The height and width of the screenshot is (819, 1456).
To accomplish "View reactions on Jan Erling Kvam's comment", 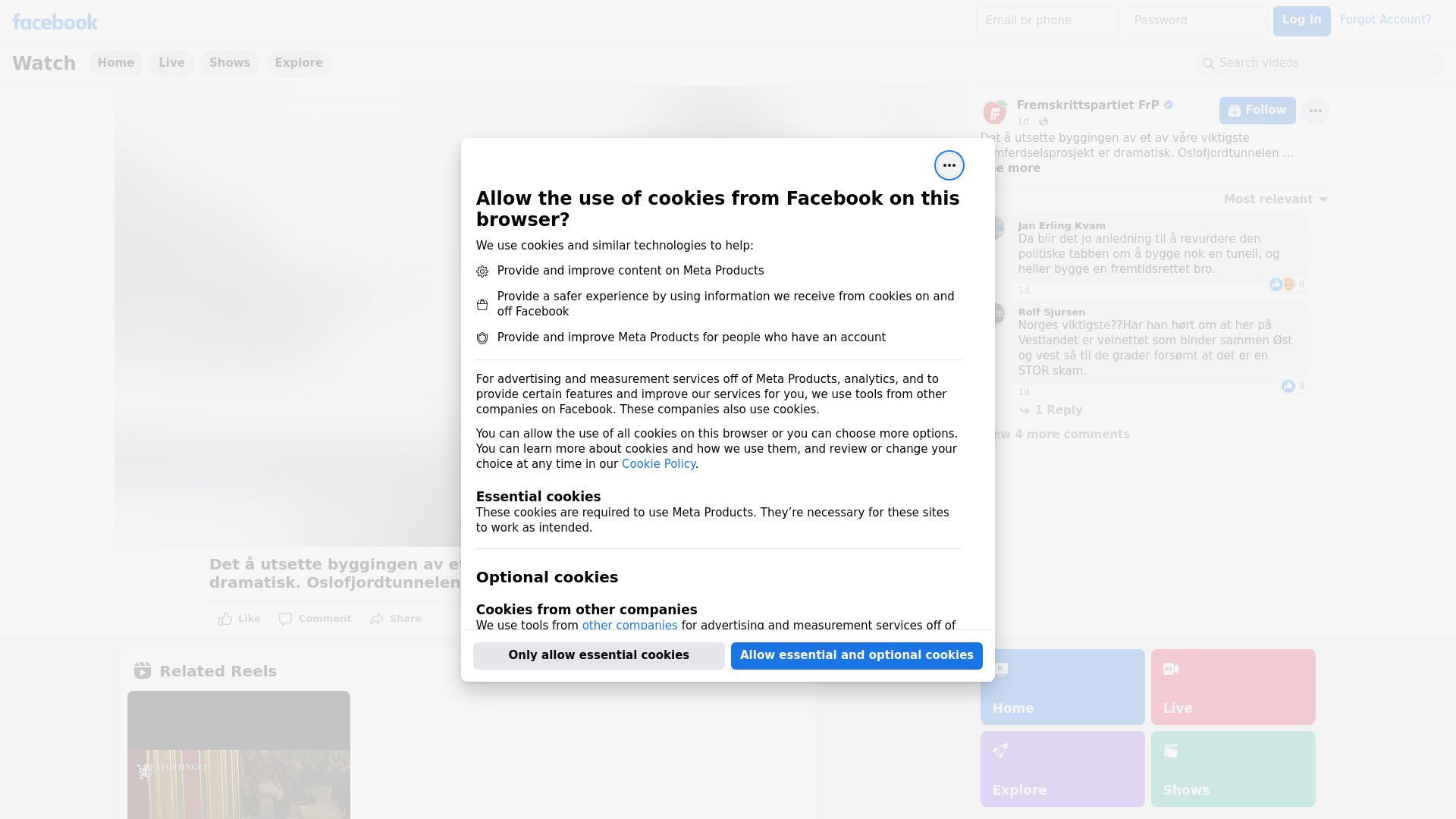I will pyautogui.click(x=1287, y=284).
